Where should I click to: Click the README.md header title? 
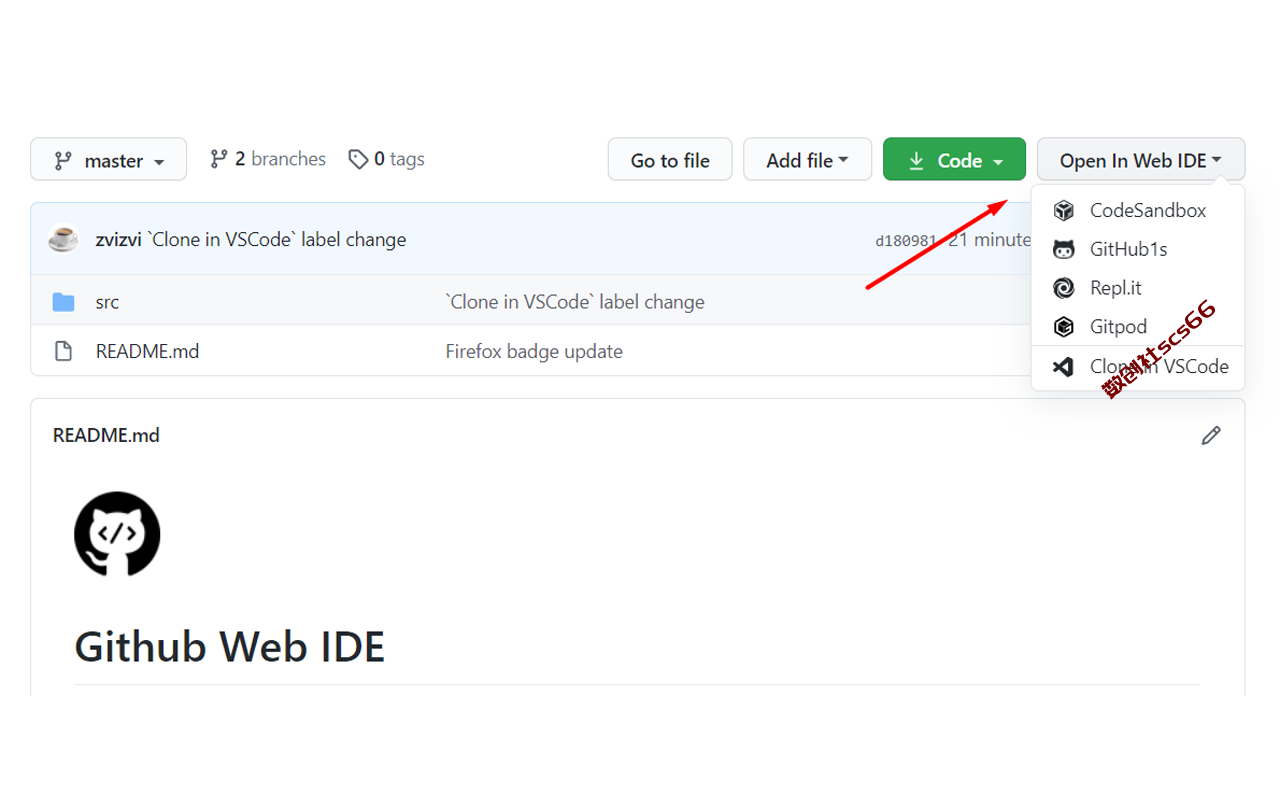(x=106, y=435)
